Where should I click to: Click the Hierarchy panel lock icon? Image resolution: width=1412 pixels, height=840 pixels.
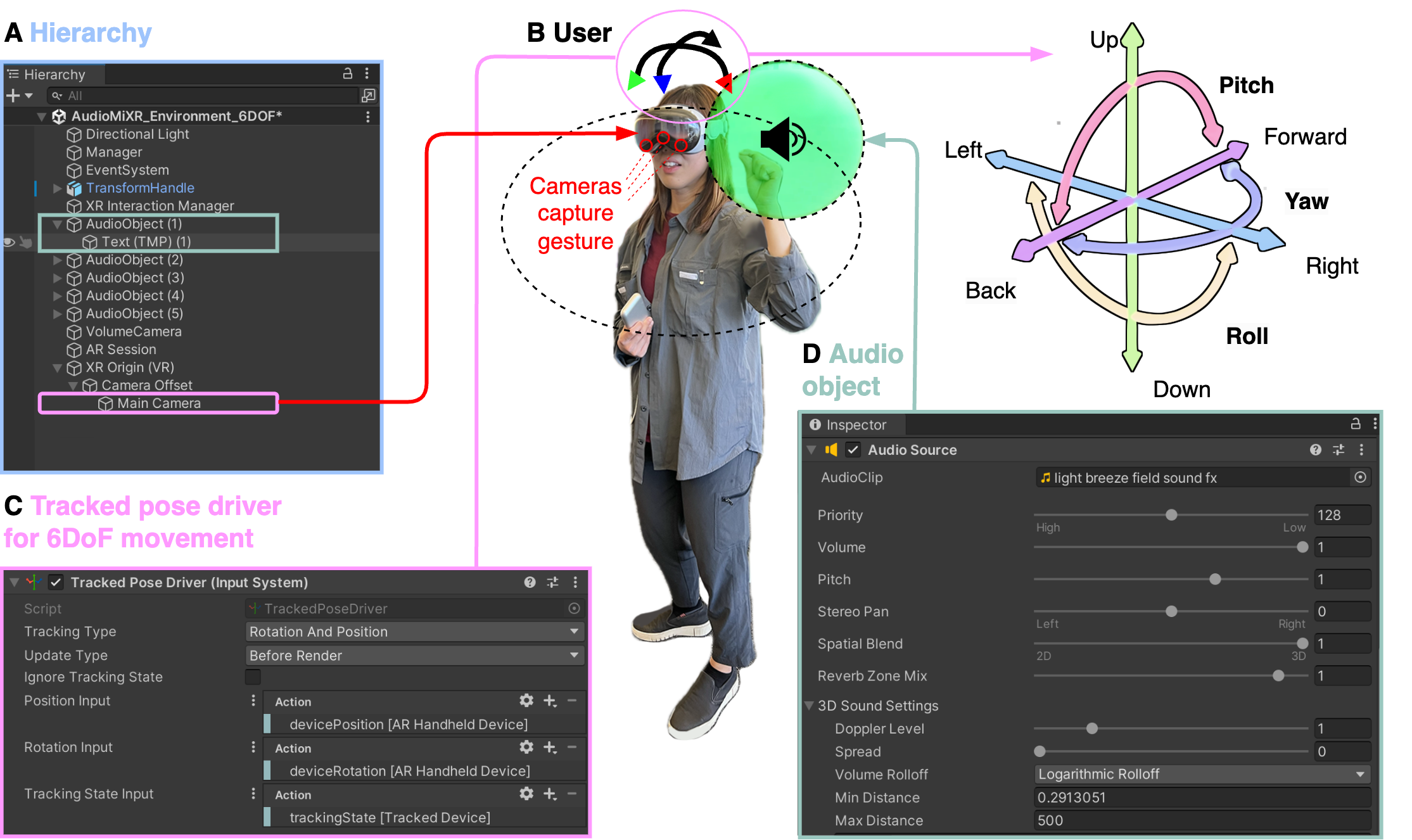347,73
